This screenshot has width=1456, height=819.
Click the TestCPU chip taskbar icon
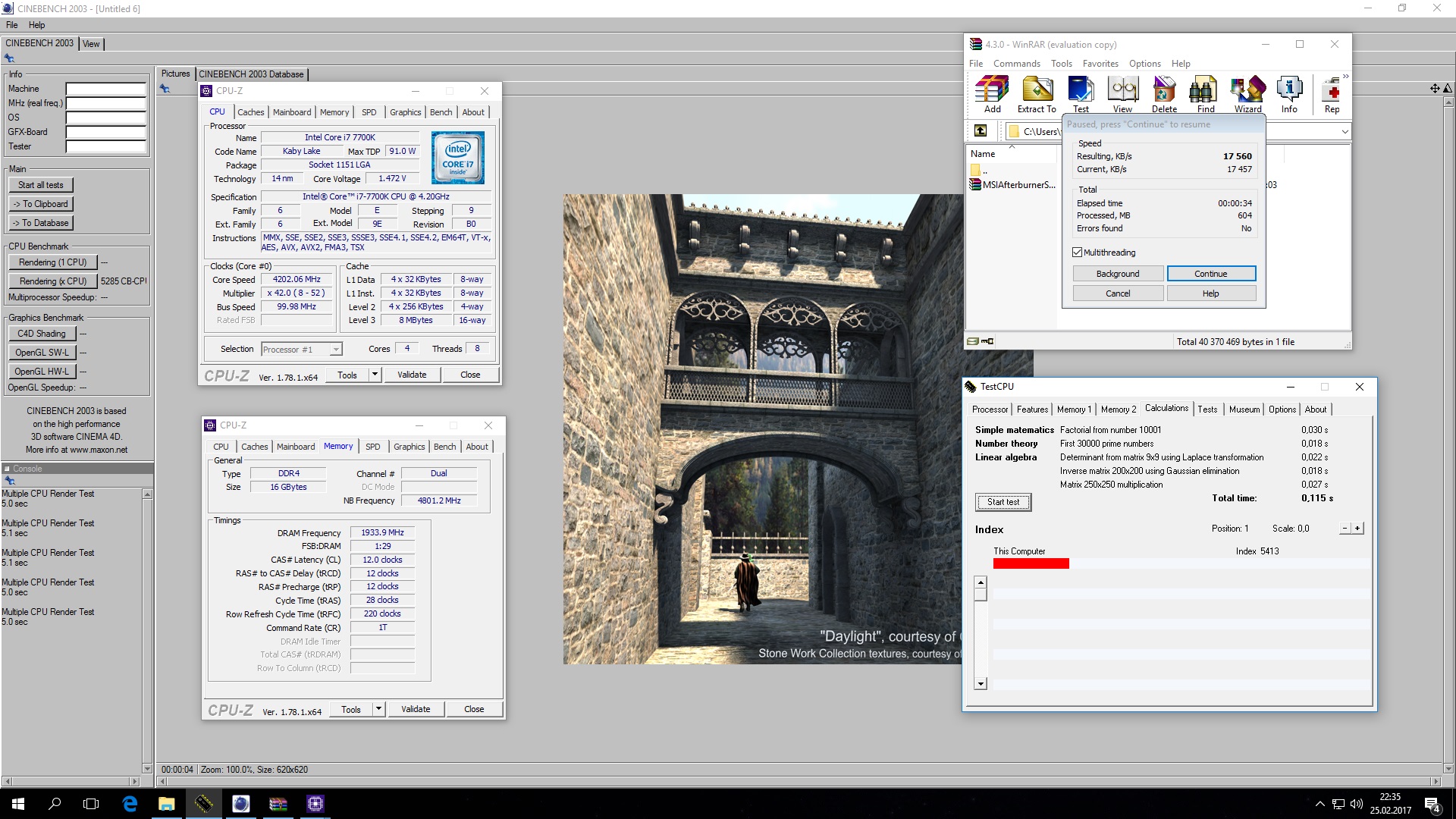coord(204,804)
